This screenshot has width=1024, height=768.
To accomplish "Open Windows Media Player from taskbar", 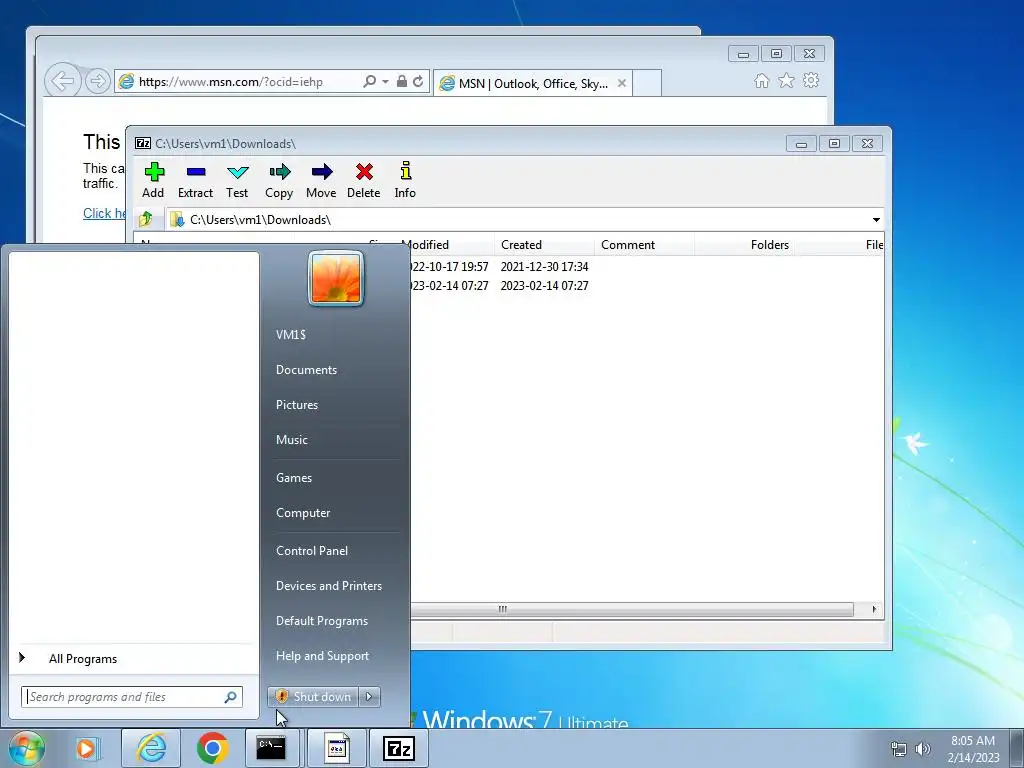I will 86,748.
